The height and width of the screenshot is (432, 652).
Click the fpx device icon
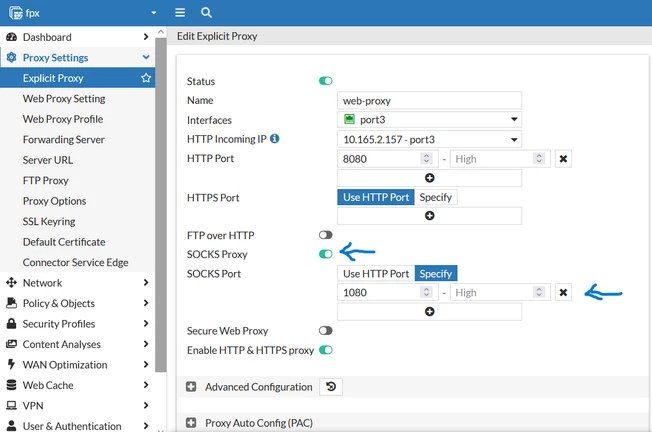coord(16,13)
